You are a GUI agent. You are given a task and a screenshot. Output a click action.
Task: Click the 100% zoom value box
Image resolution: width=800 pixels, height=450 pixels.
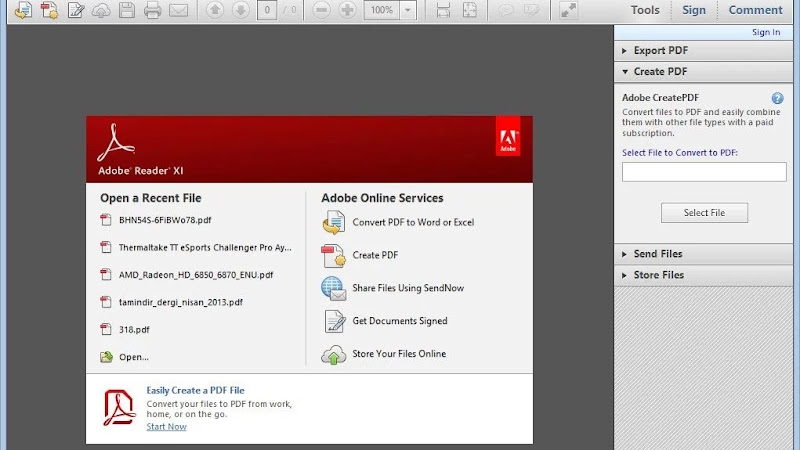click(x=382, y=10)
